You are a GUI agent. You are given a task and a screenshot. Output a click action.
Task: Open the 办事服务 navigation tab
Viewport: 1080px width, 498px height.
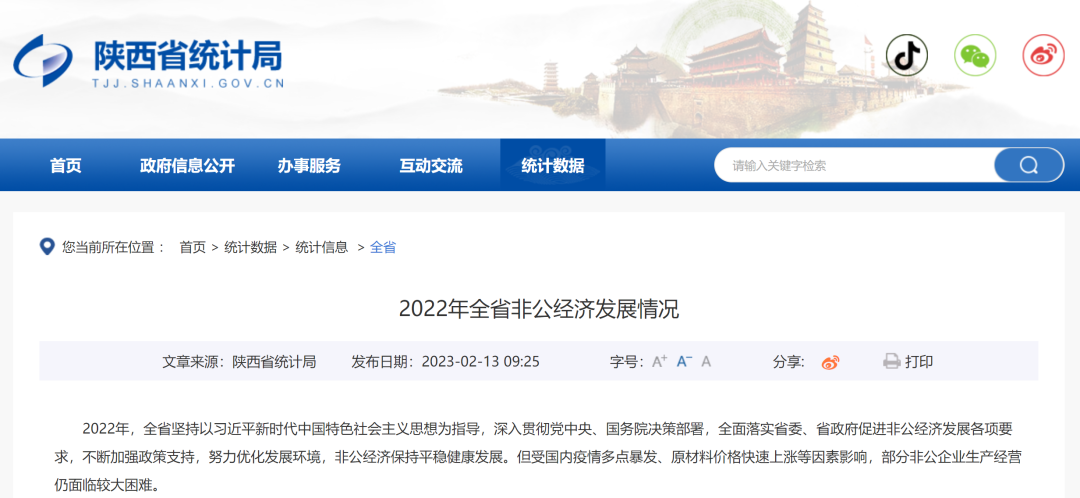[x=309, y=165]
